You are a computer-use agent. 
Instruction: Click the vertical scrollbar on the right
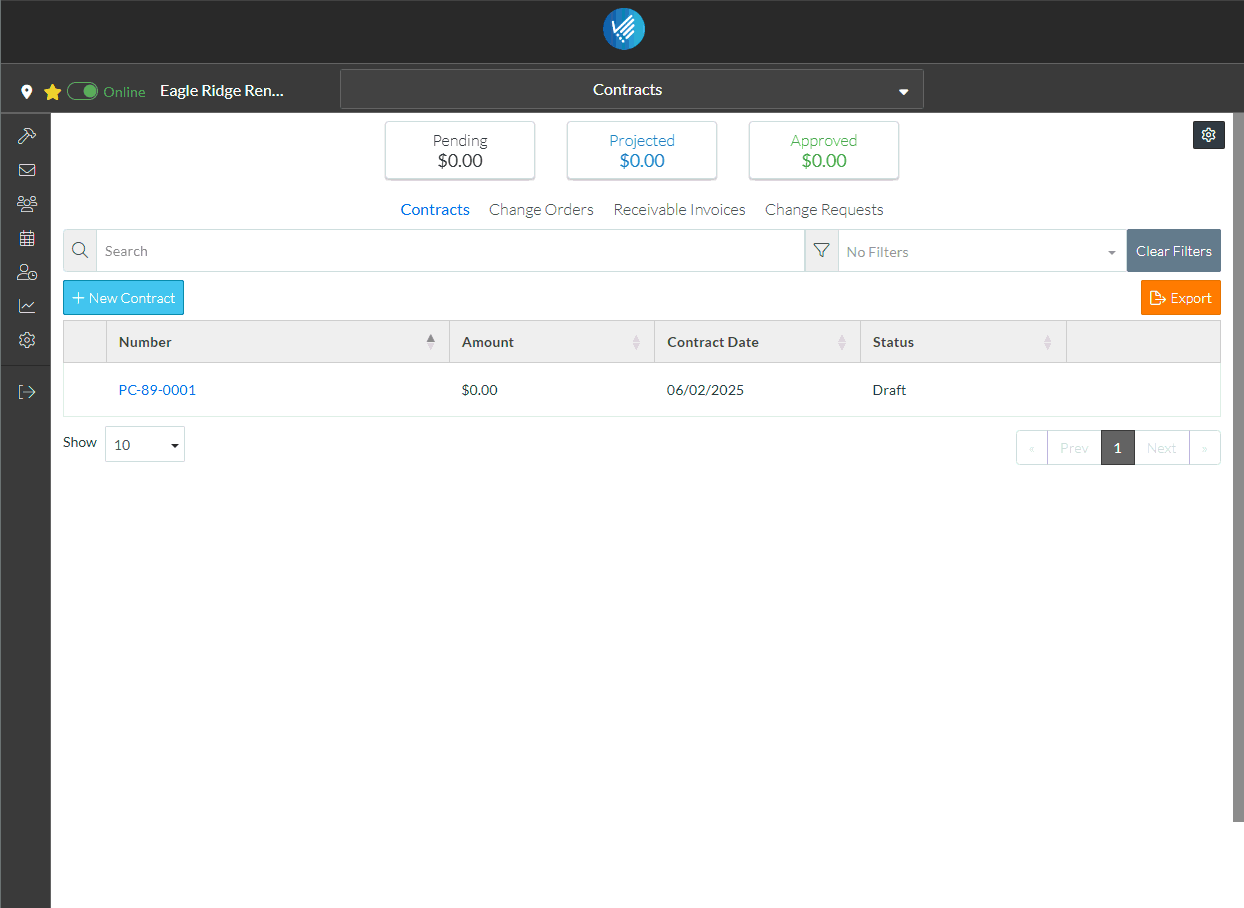point(1238,467)
